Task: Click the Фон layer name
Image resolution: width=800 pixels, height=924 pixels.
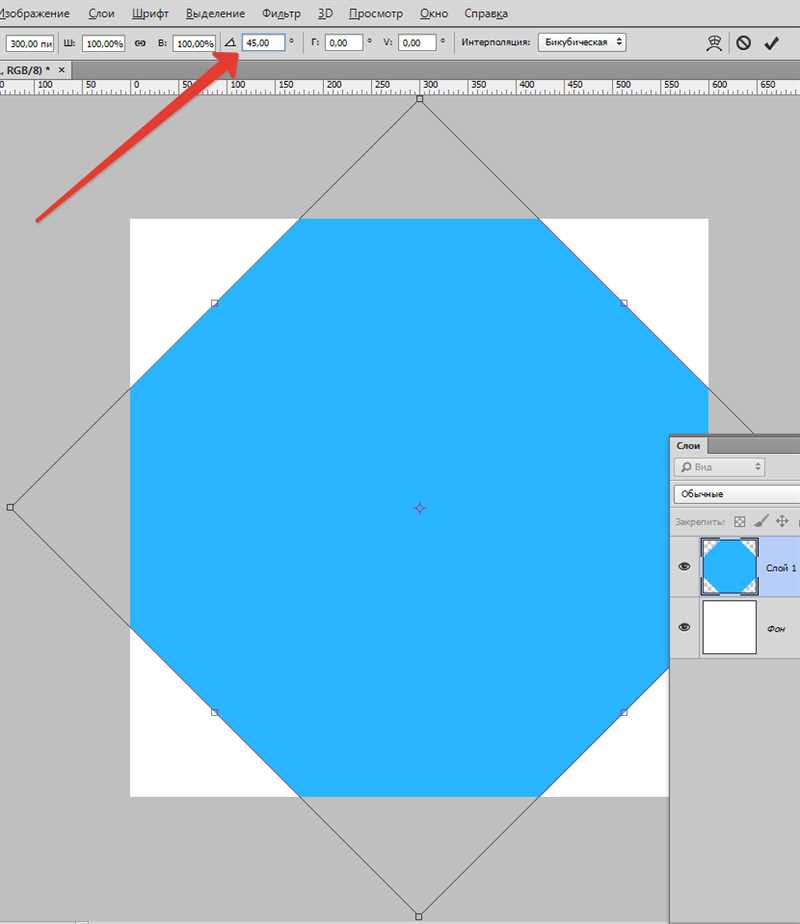Action: [776, 629]
